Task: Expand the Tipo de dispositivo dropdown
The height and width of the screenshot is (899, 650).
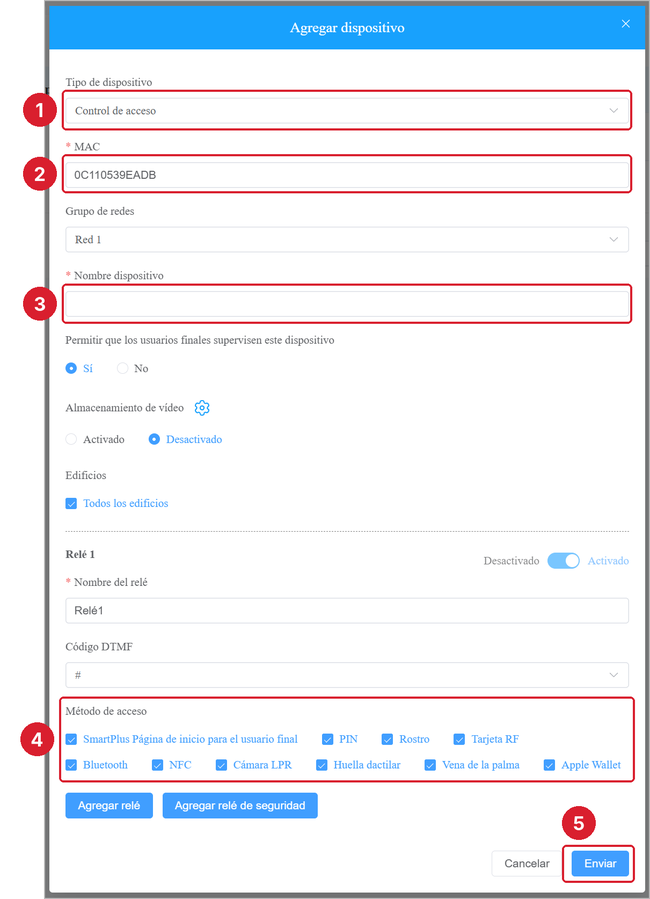Action: tap(347, 111)
